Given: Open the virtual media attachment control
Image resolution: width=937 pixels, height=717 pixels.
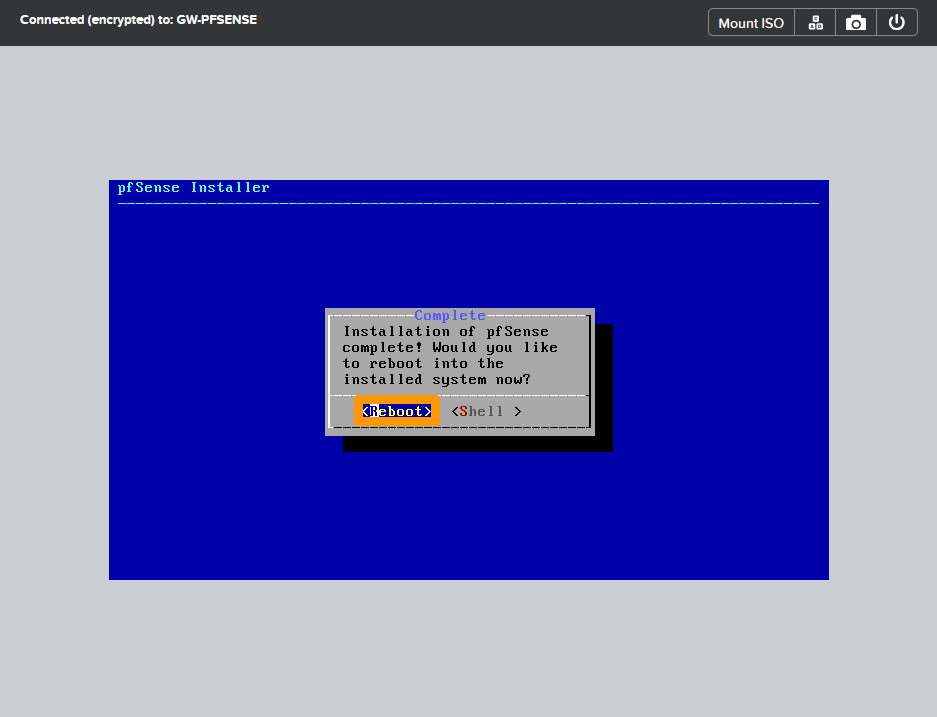Looking at the screenshot, I should tap(750, 21).
